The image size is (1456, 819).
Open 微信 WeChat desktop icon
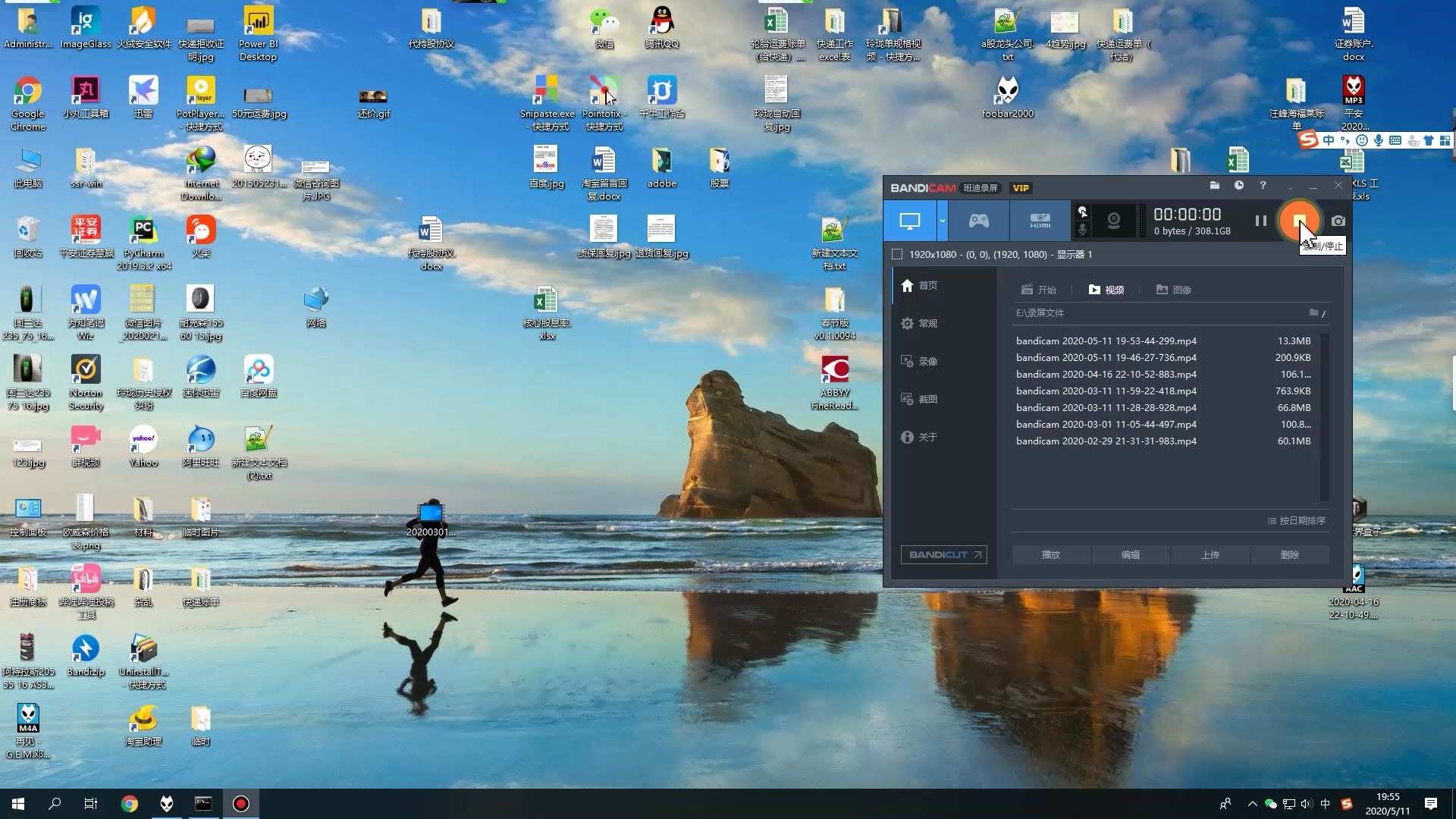click(x=604, y=28)
